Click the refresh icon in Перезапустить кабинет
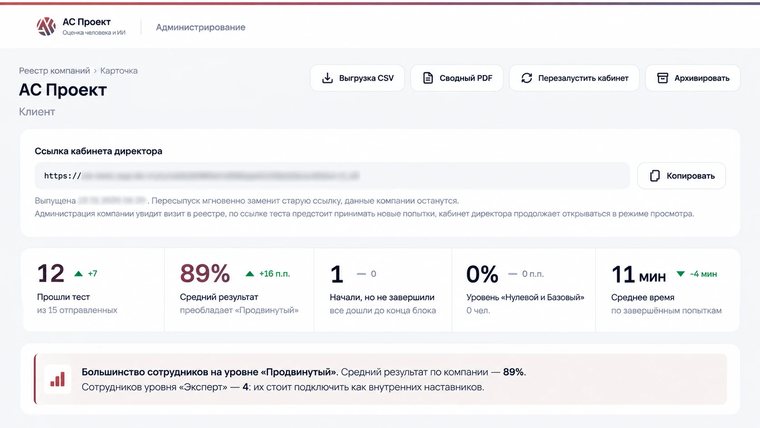 point(526,78)
